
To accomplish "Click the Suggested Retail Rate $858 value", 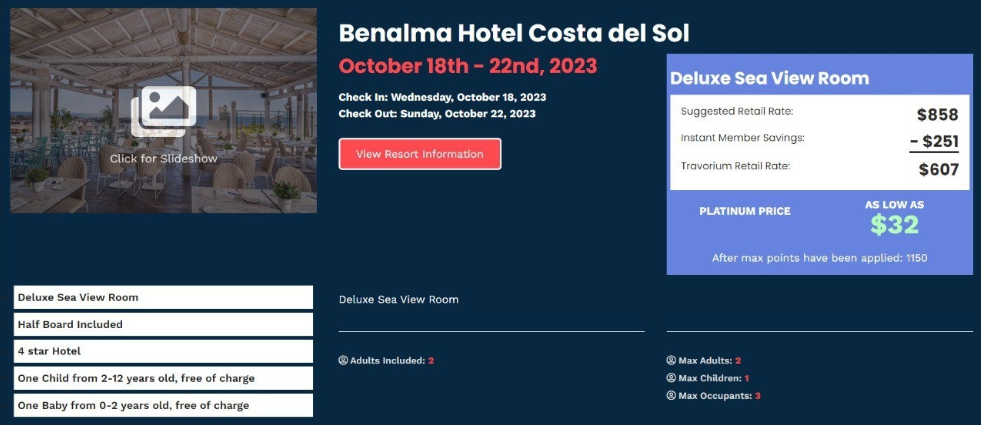I will pyautogui.click(x=937, y=114).
